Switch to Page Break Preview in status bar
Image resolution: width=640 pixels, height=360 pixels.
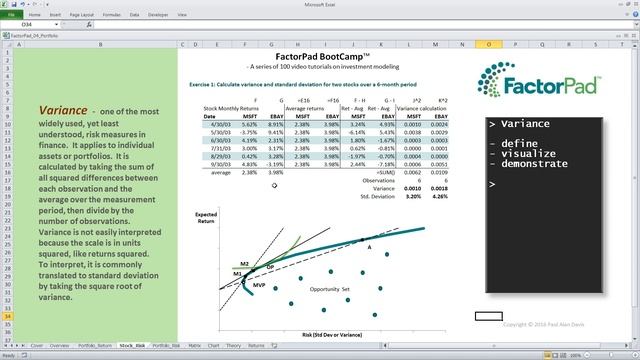coord(563,356)
